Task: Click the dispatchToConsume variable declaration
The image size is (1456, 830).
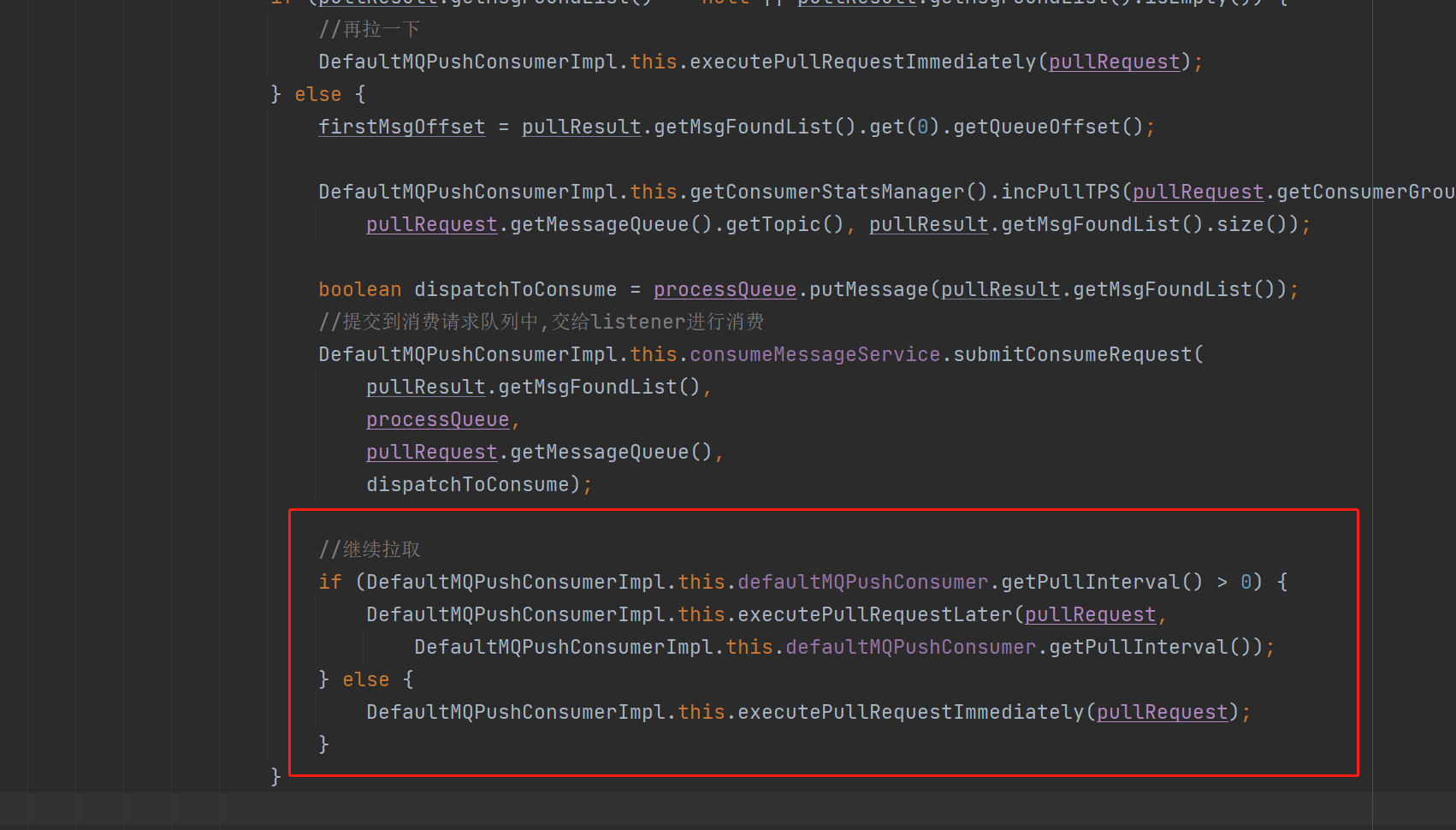Action: [515, 288]
